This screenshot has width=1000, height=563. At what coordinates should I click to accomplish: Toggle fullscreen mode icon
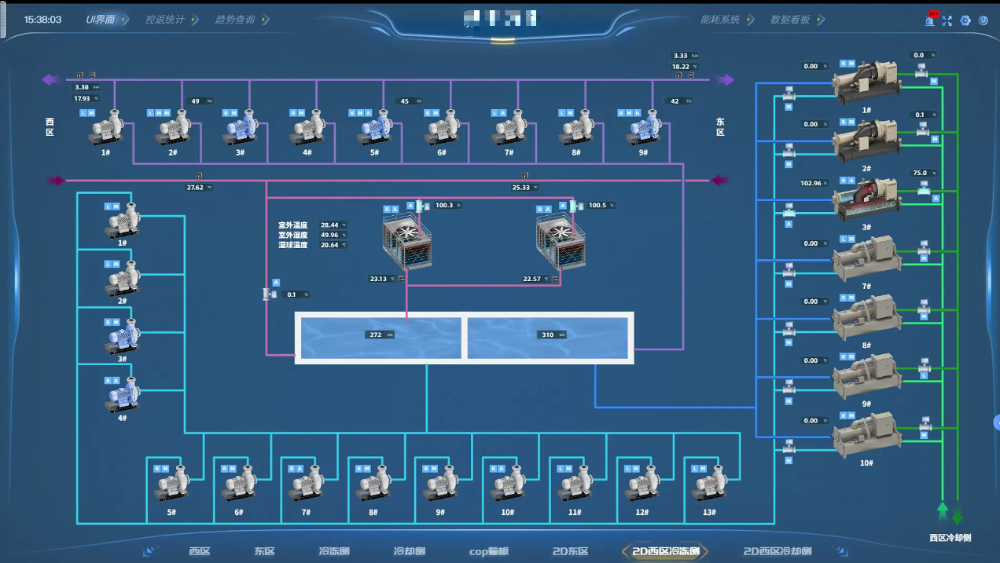click(947, 21)
